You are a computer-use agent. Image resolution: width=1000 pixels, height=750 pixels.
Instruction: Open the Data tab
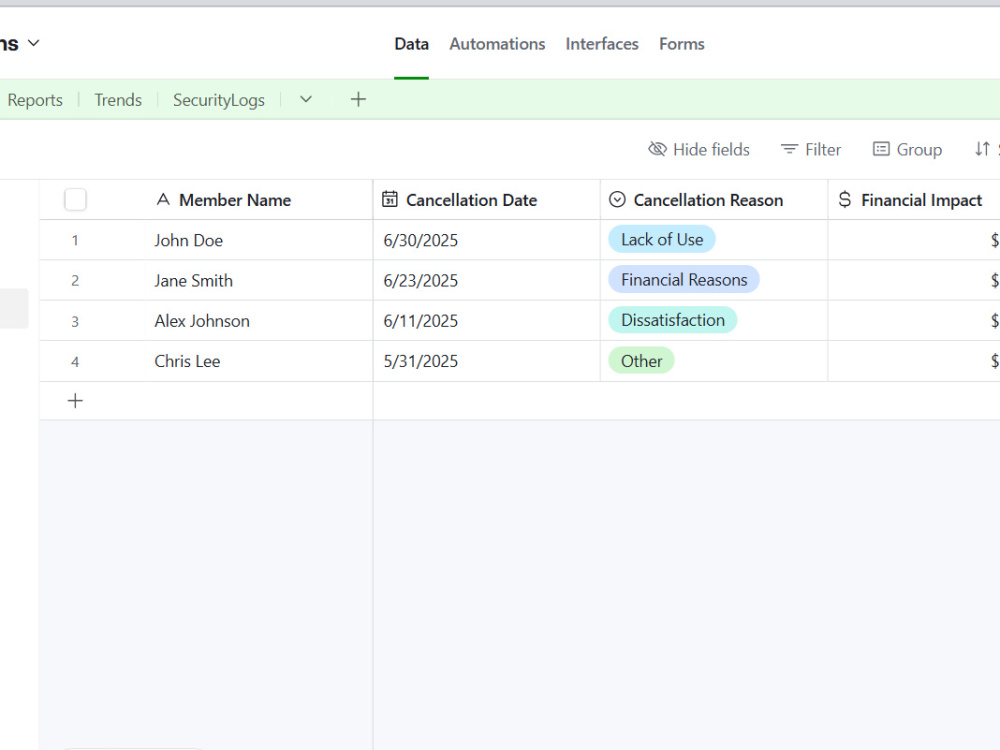(x=411, y=44)
